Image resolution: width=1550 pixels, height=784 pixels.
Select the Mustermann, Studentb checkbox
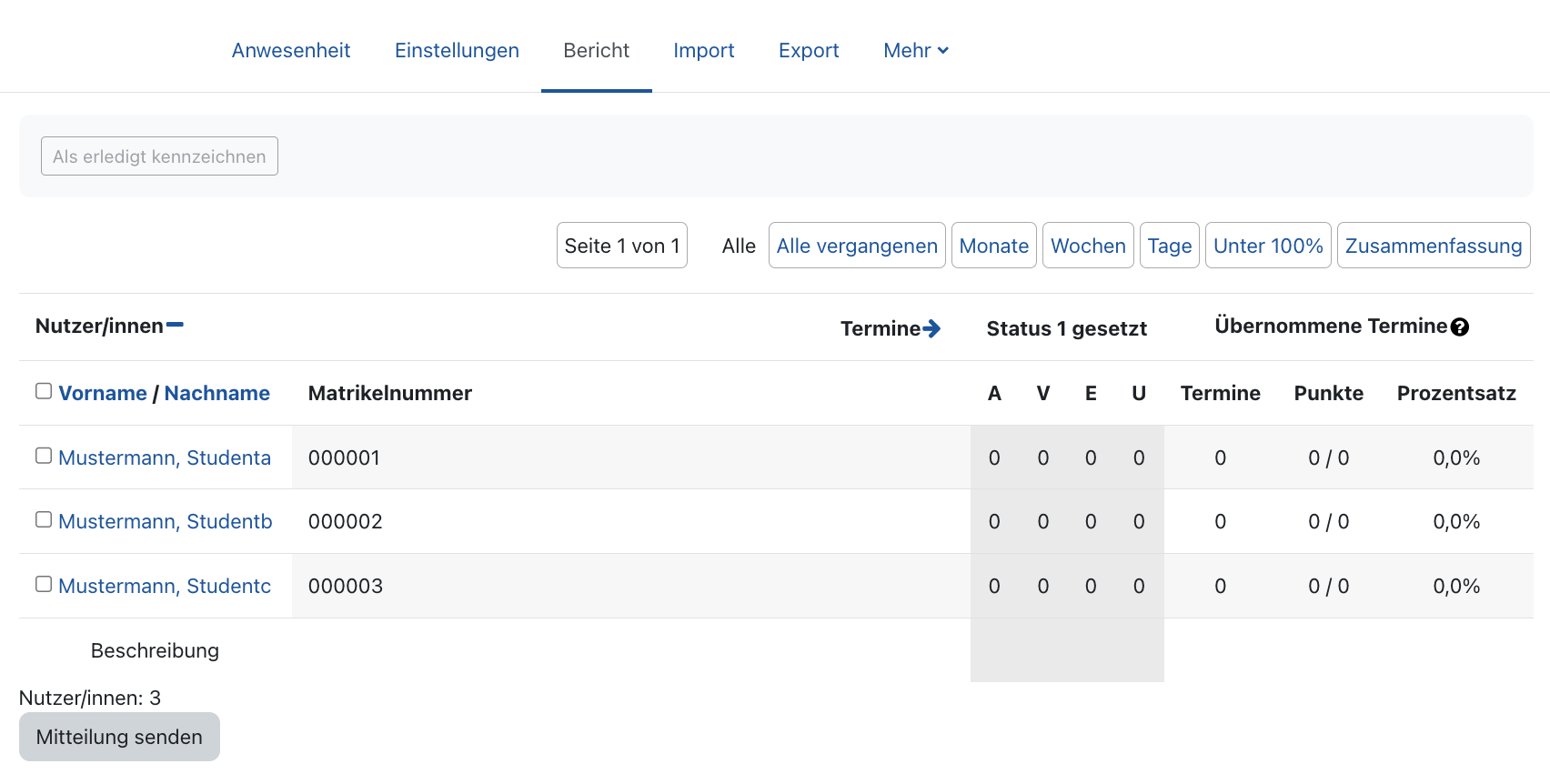[44, 519]
